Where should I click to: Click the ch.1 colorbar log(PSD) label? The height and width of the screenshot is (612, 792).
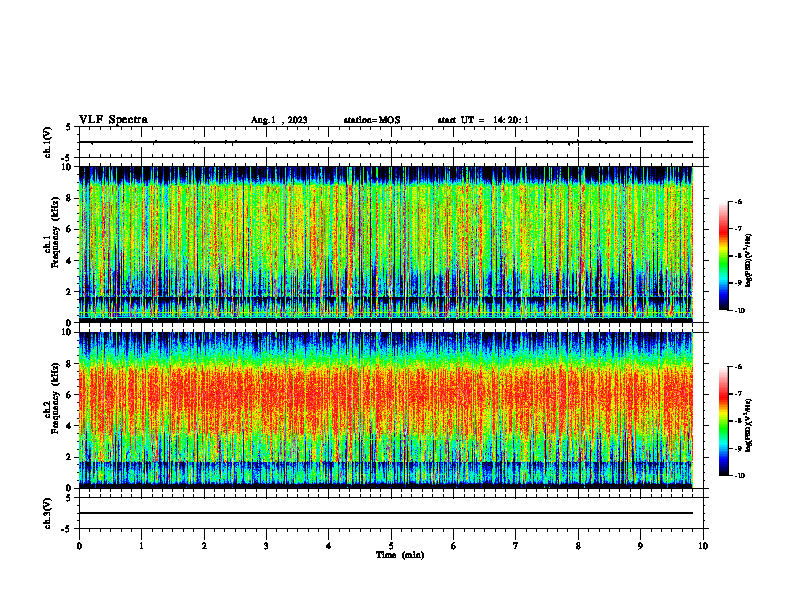click(749, 261)
